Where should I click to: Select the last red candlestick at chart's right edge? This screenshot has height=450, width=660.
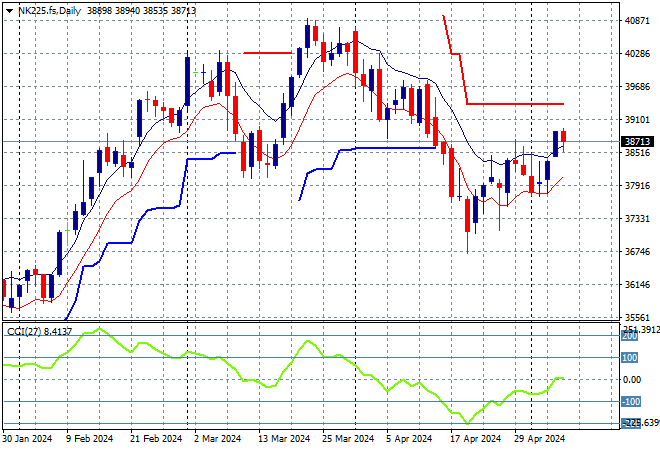[564, 136]
